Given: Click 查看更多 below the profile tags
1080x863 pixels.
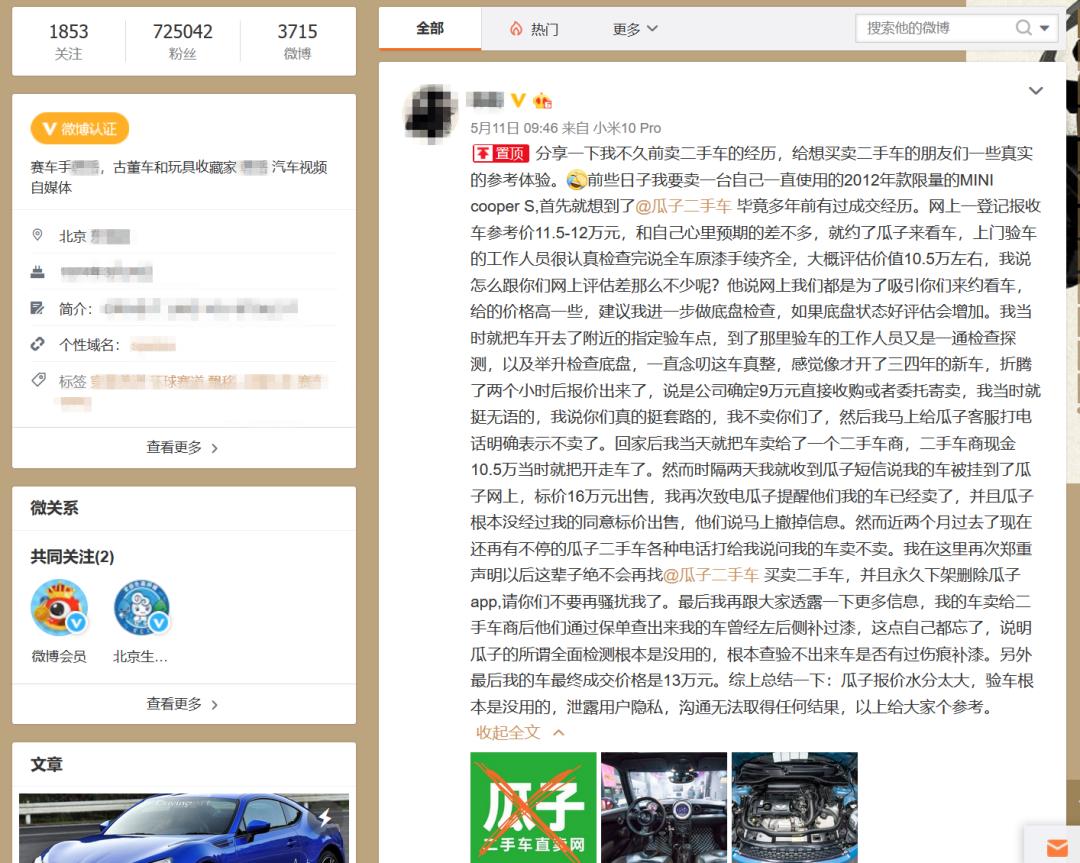Looking at the screenshot, I should 178,447.
